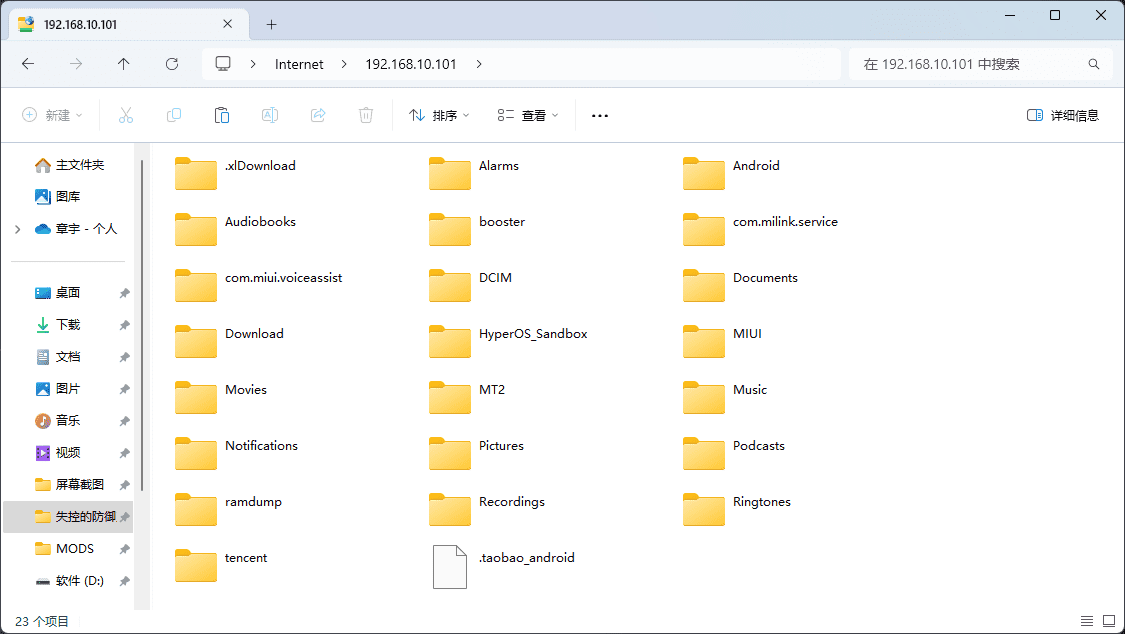Open the 查看 view dropdown
This screenshot has height=634, width=1125.
pyautogui.click(x=528, y=115)
